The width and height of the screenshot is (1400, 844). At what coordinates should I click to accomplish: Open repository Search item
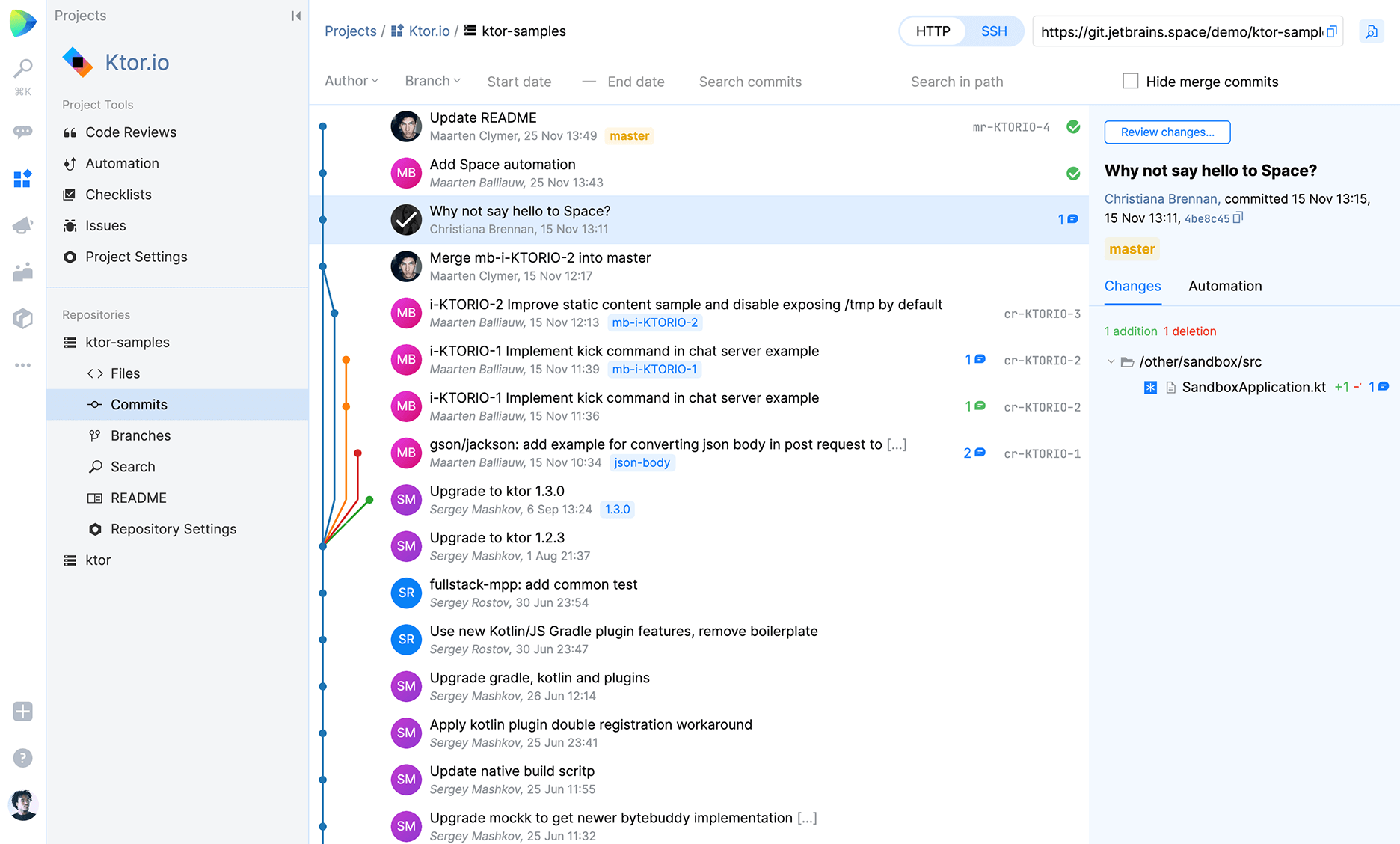133,467
